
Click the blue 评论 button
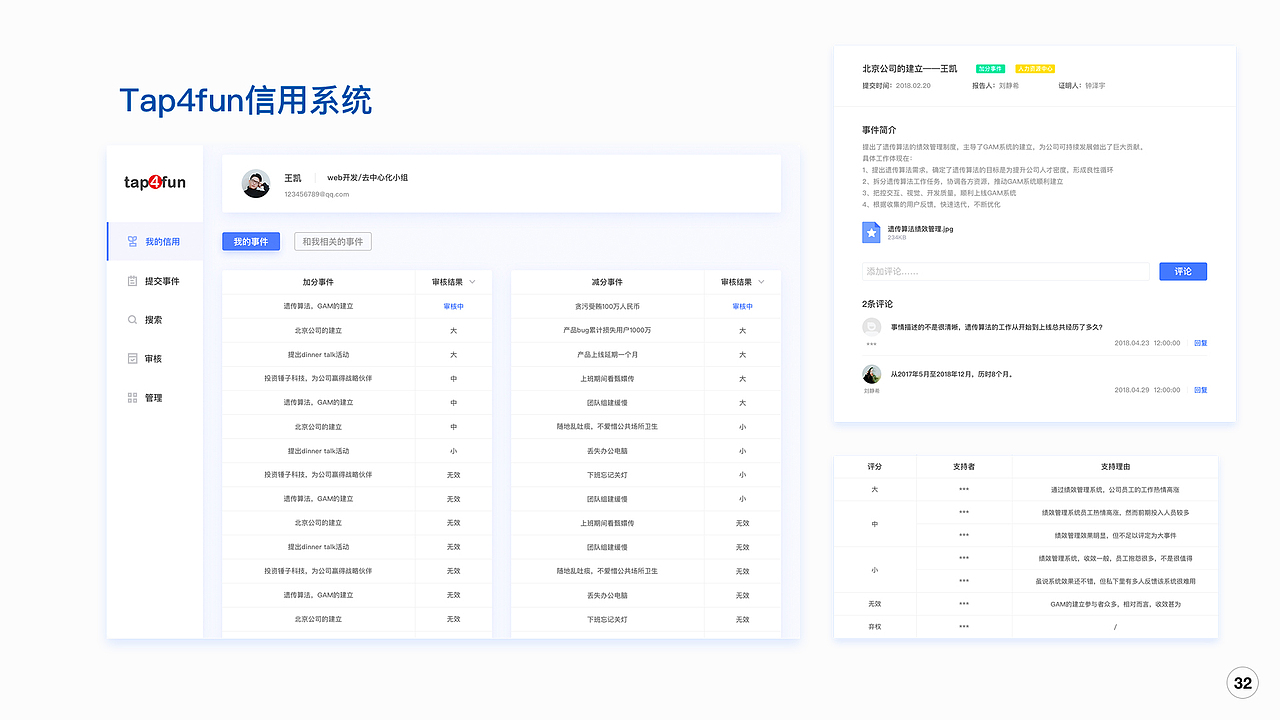click(1183, 271)
